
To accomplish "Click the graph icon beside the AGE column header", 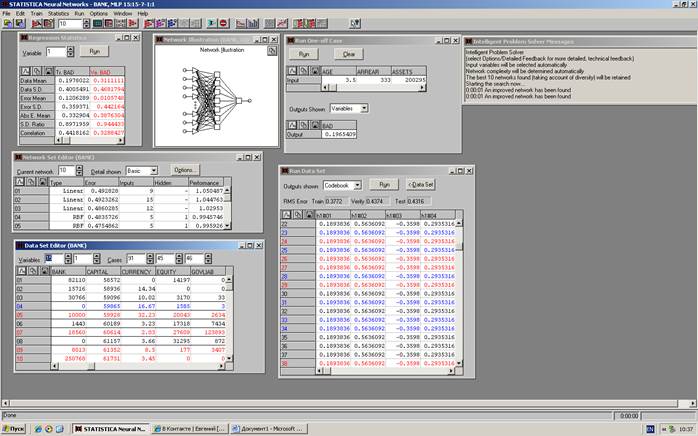I will [292, 71].
